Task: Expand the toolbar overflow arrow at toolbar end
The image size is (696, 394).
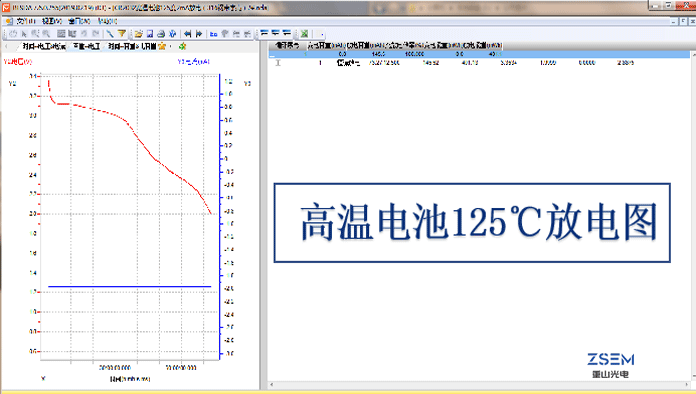Action: click(322, 34)
